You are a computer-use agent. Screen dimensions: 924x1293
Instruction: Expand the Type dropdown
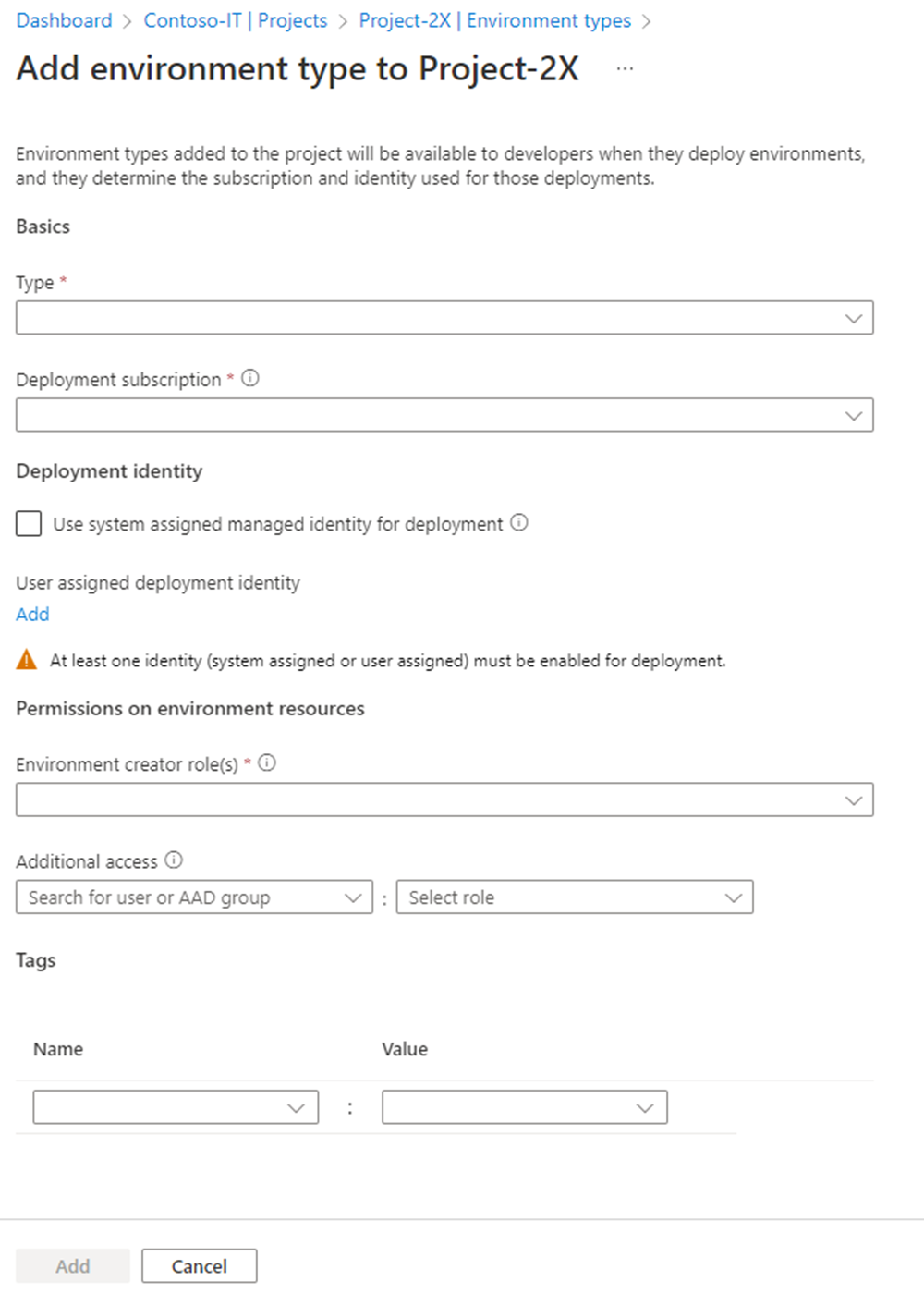pyautogui.click(x=444, y=318)
